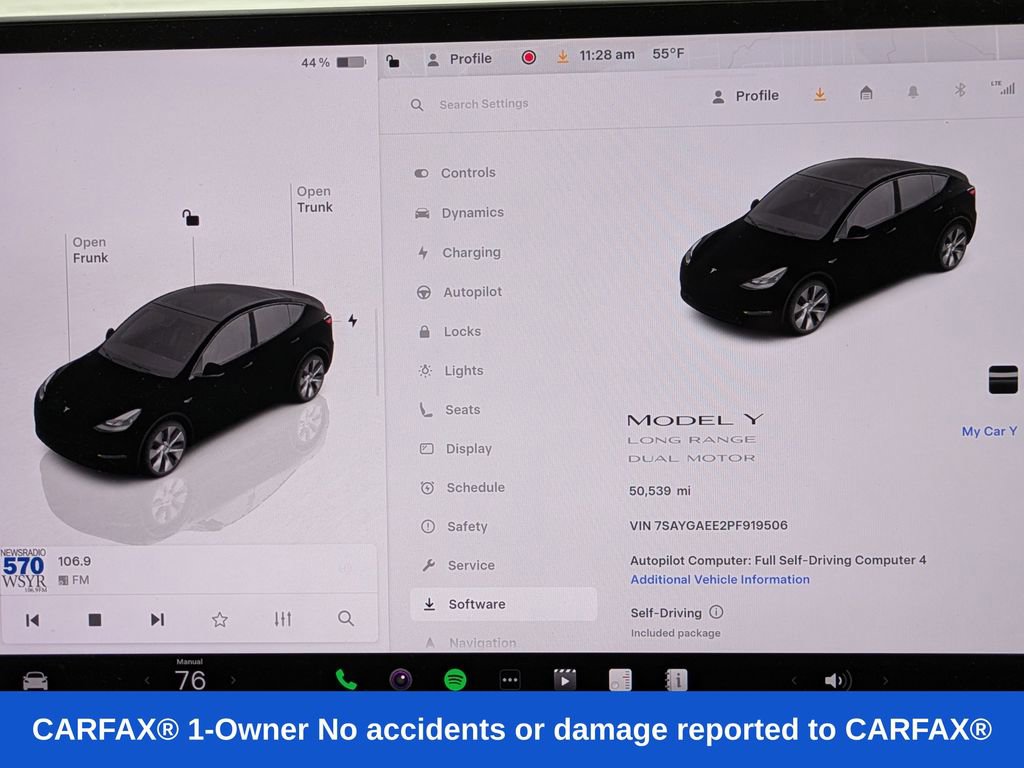The image size is (1024, 768).
Task: Skip to previous radio station
Action: tap(32, 620)
